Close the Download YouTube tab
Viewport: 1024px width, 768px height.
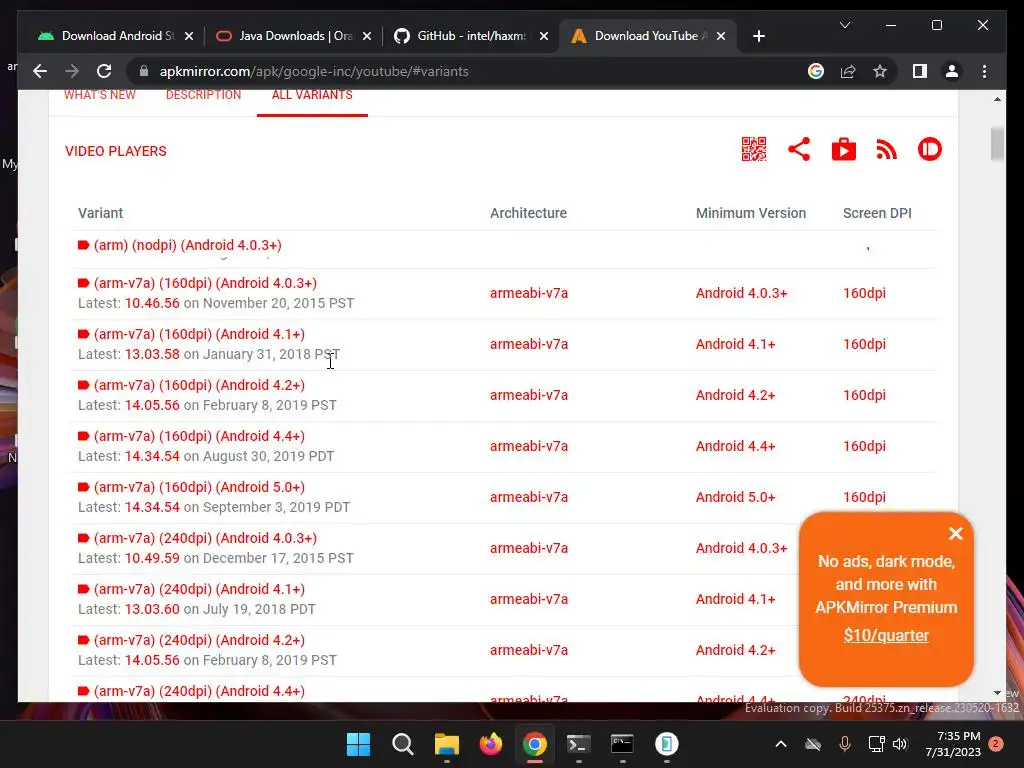click(x=720, y=36)
